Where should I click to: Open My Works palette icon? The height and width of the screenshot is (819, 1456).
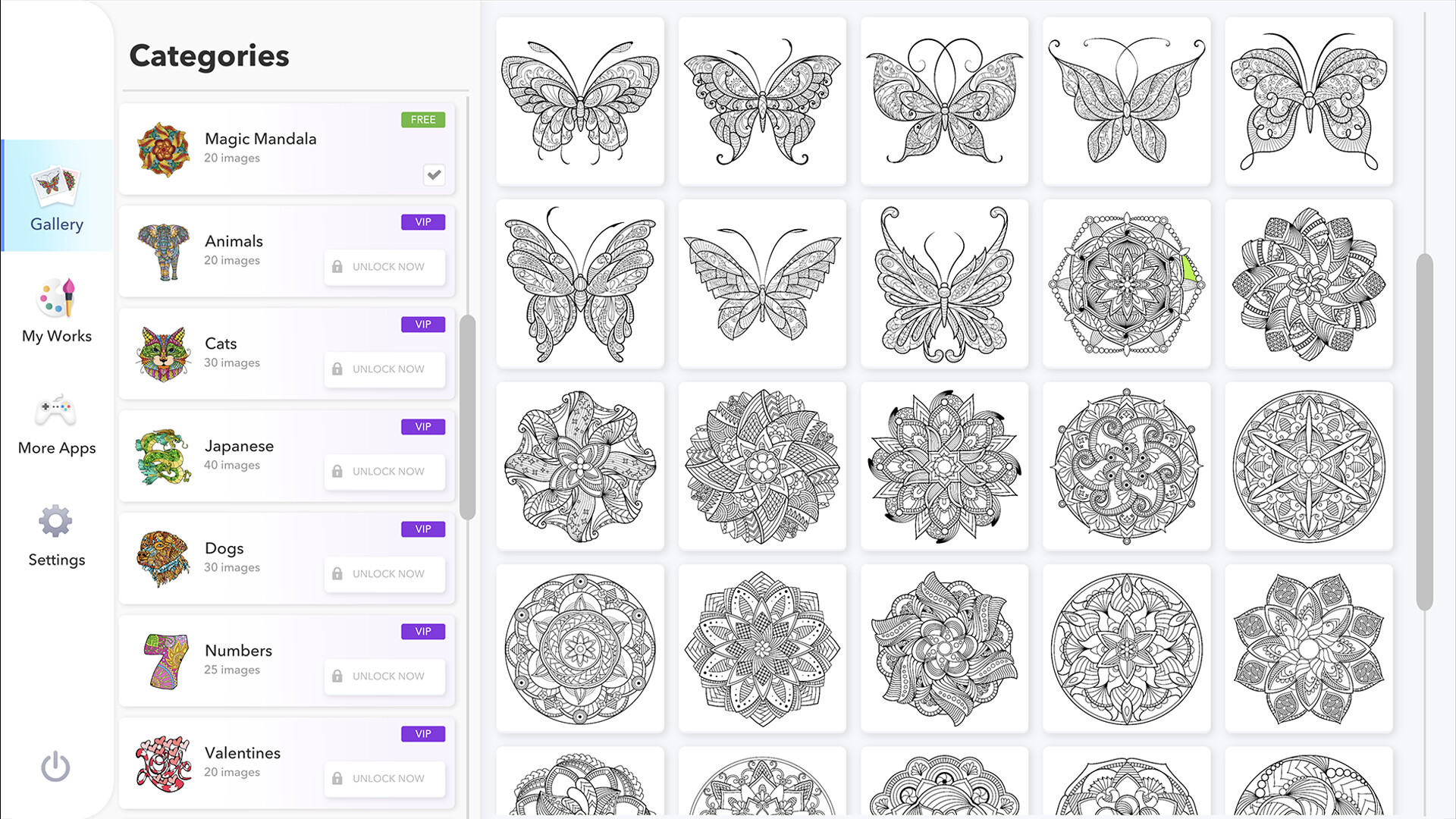click(x=56, y=299)
